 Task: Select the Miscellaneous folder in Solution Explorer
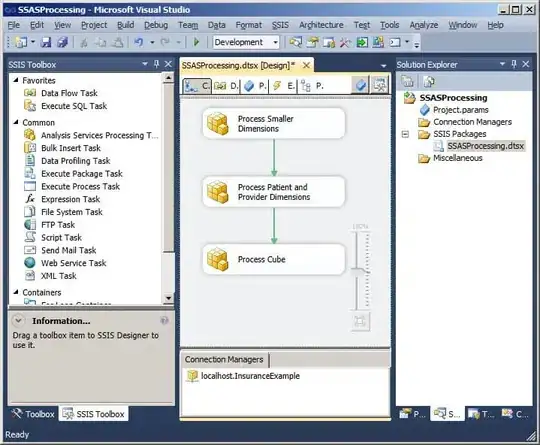point(451,158)
